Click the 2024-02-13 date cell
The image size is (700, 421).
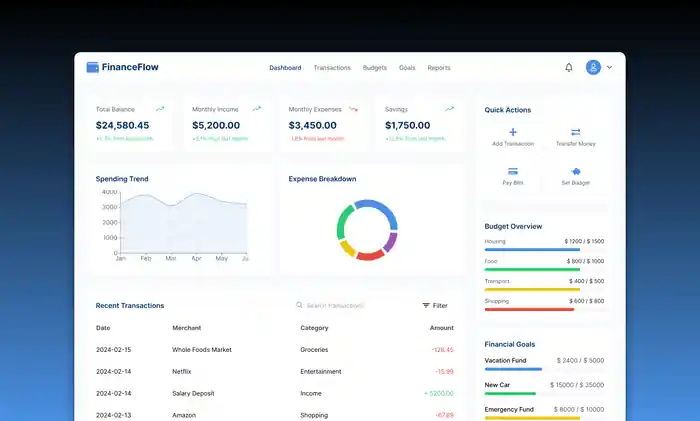pos(113,415)
